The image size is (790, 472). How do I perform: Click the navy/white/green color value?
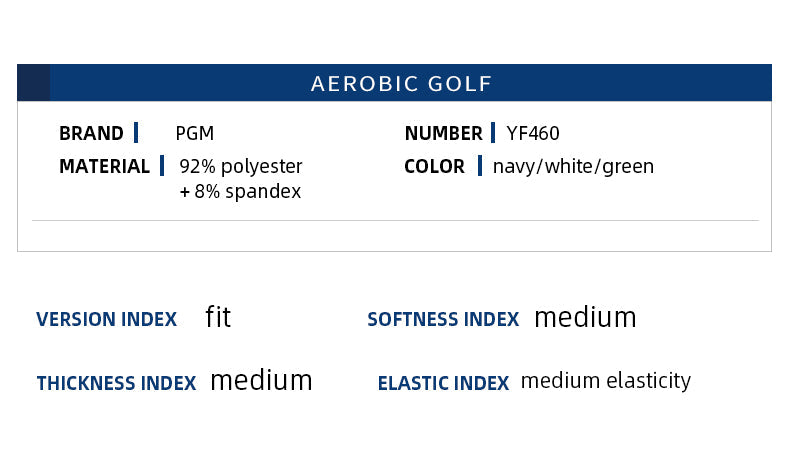(573, 166)
